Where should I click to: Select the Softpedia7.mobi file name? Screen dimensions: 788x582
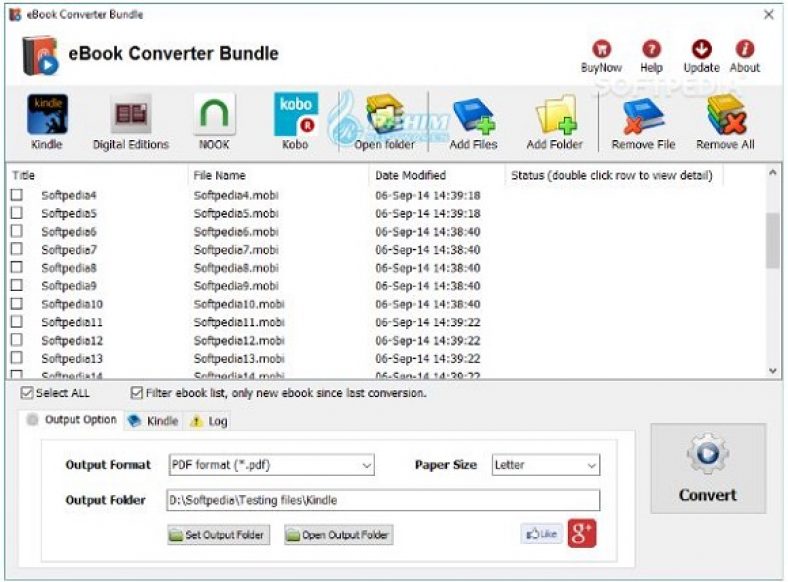236,250
